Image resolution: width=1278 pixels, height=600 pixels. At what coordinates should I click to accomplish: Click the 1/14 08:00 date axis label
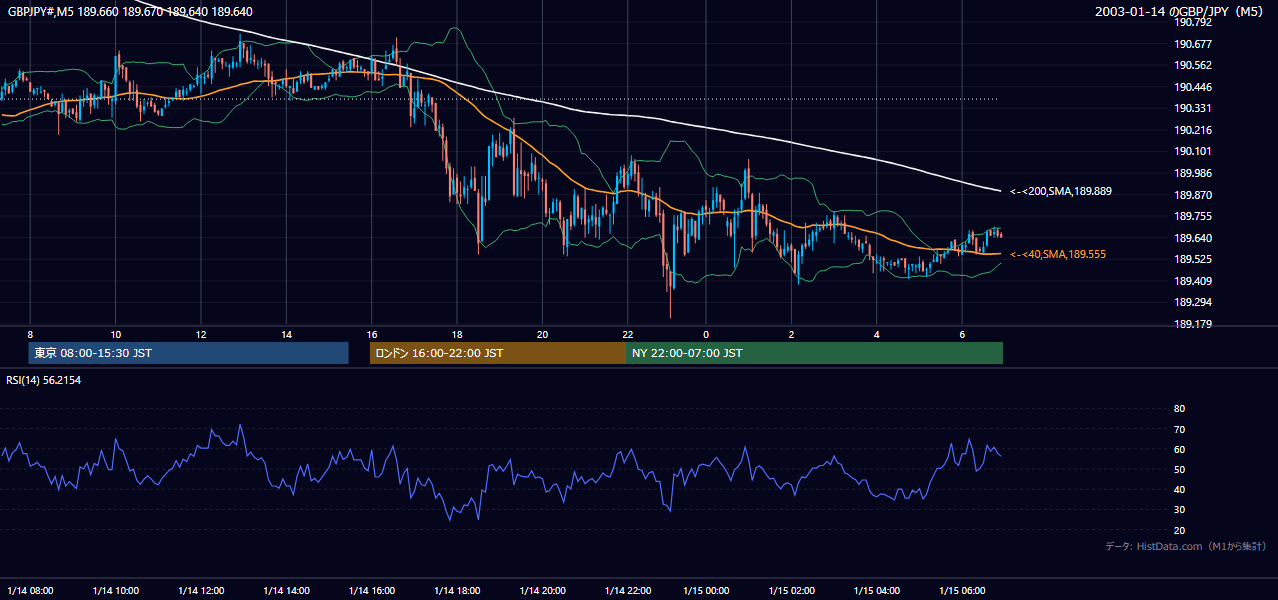[x=31, y=590]
